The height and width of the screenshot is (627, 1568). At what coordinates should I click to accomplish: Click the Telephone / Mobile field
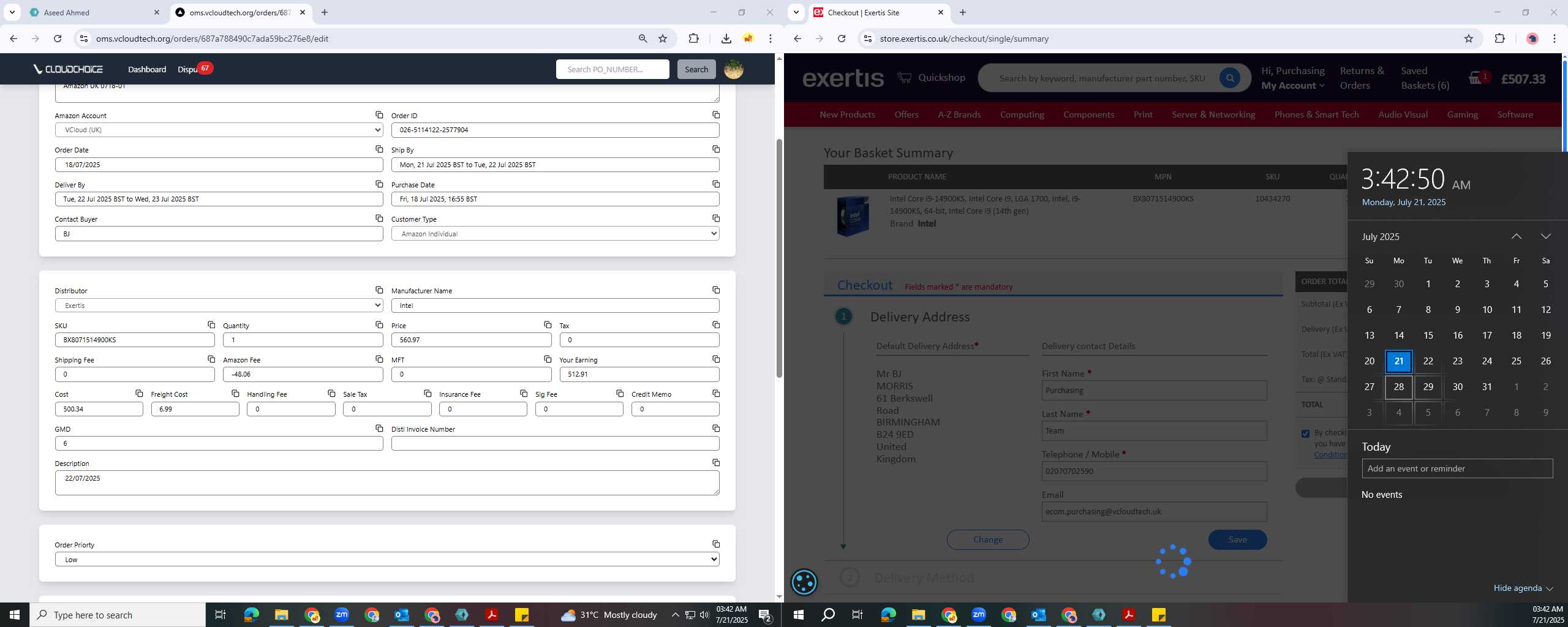pyautogui.click(x=1154, y=471)
